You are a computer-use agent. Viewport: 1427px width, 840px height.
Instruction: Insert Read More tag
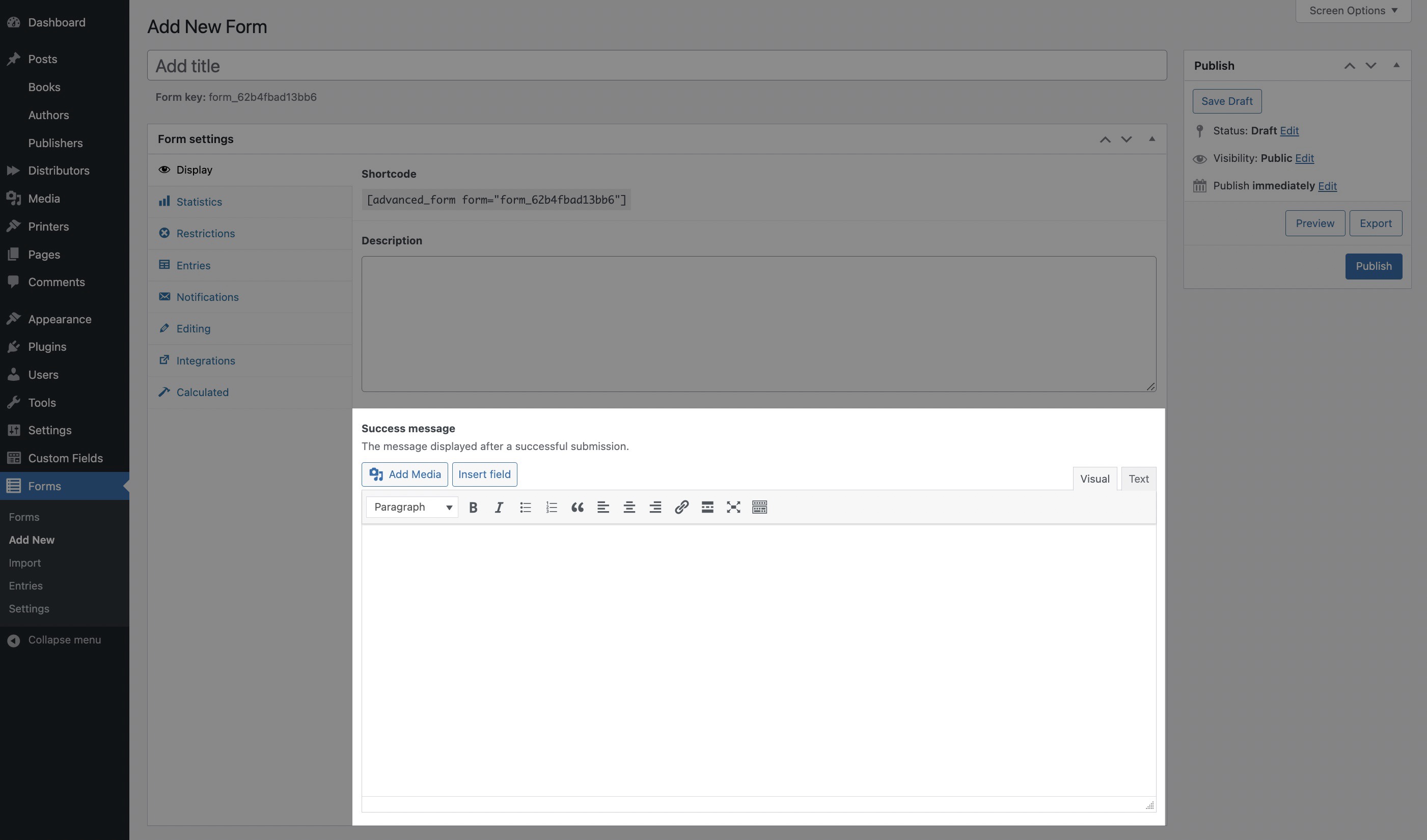point(707,507)
